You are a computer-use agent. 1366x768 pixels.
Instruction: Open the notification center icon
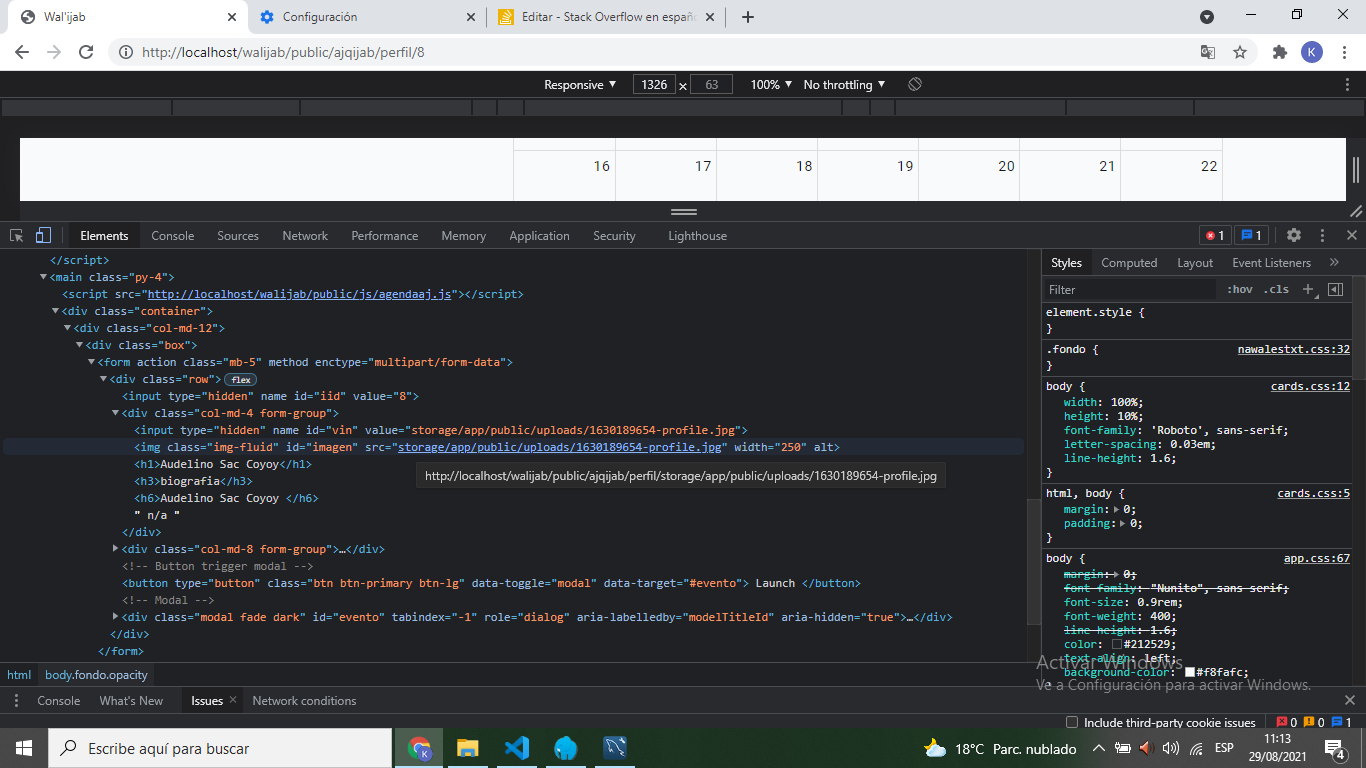pyautogui.click(x=1335, y=748)
